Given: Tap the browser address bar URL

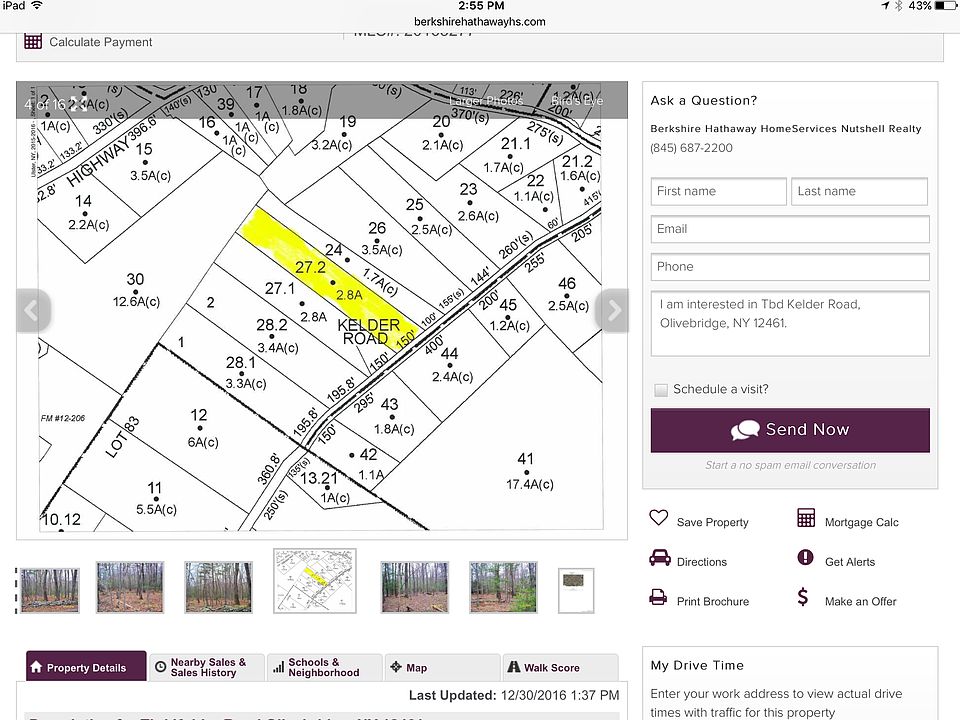Looking at the screenshot, I should point(479,21).
